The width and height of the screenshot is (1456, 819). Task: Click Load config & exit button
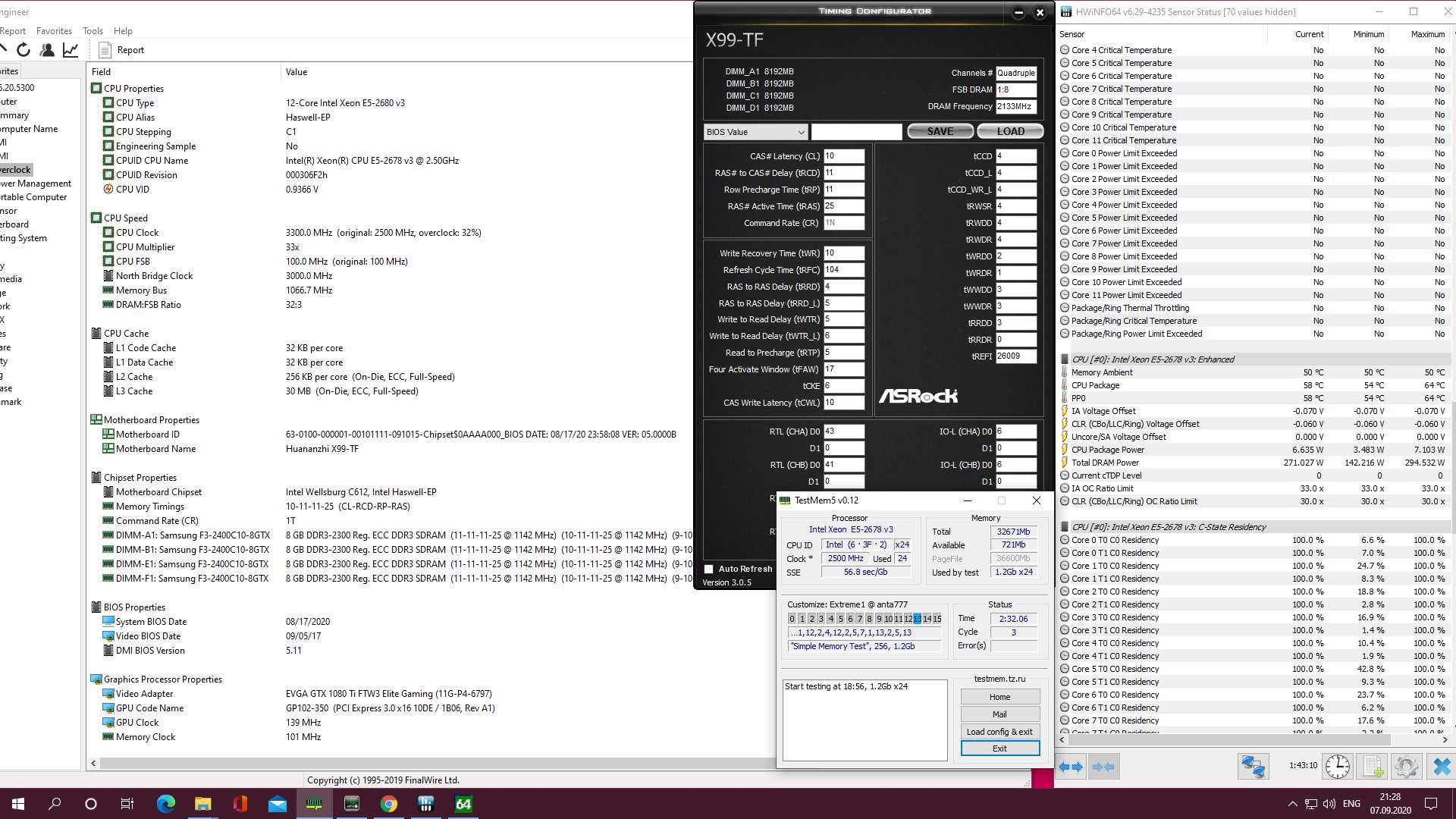999,732
